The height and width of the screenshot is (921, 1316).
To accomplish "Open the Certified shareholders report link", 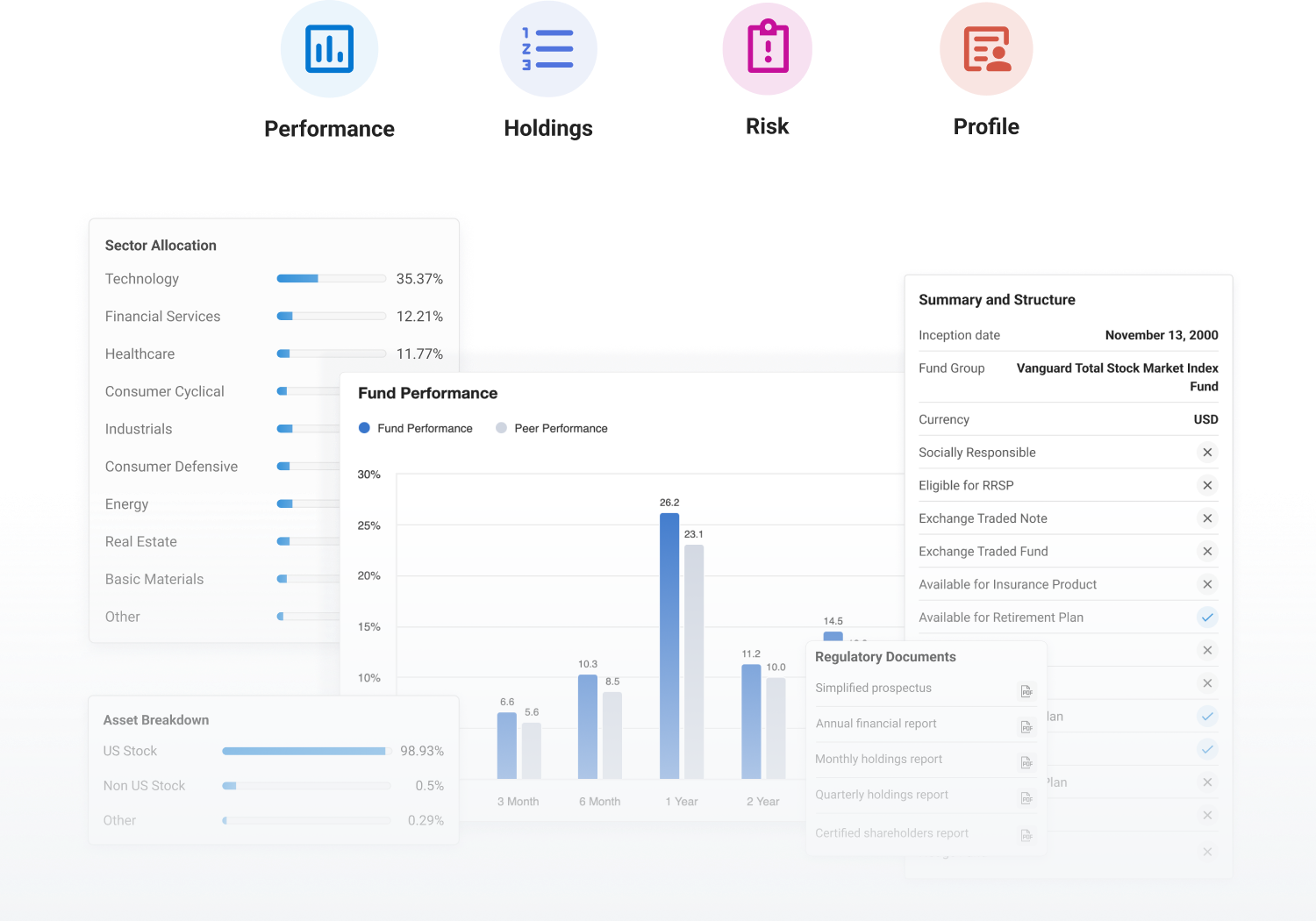I will coord(891,833).
